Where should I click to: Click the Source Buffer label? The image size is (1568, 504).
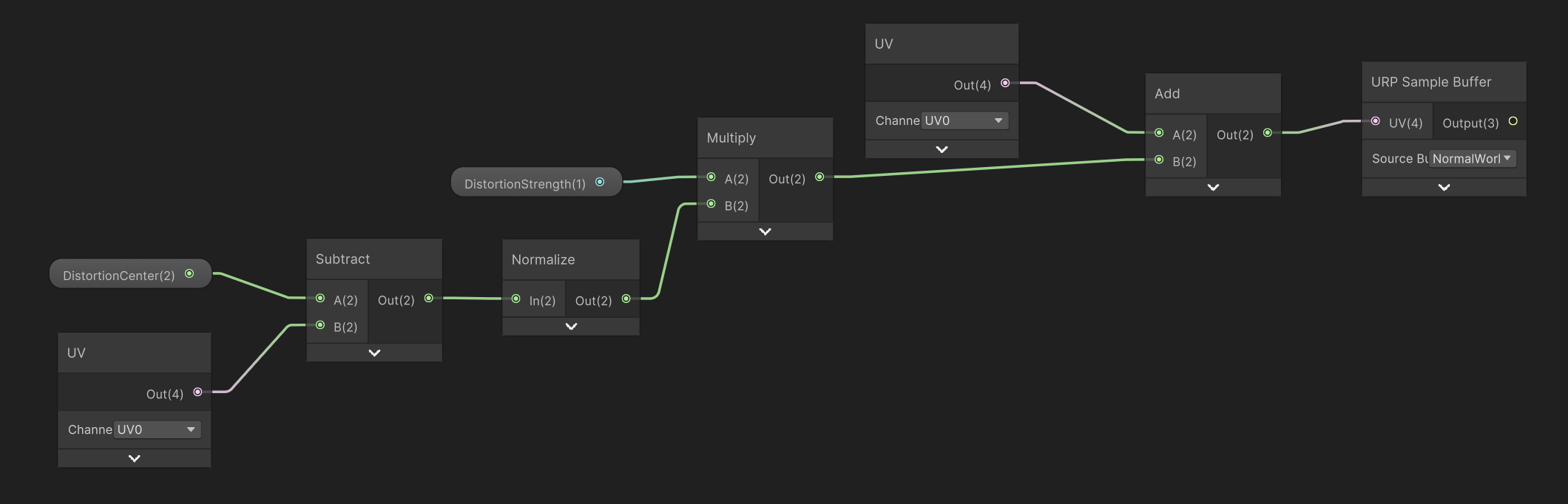pyautogui.click(x=1399, y=159)
